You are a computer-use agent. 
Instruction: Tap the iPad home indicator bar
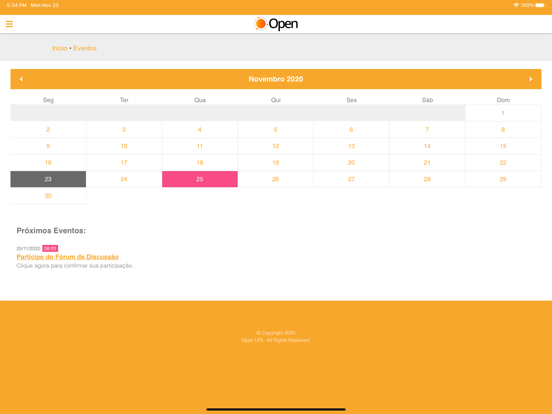[276, 409]
